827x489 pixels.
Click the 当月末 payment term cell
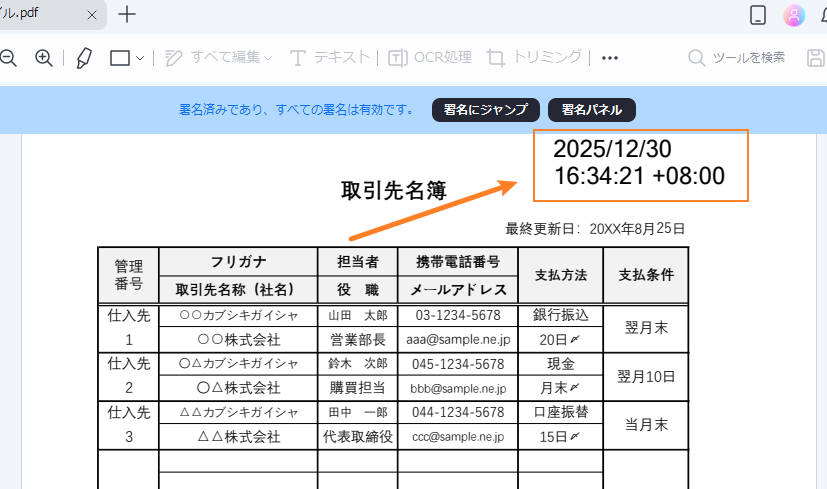click(x=646, y=425)
